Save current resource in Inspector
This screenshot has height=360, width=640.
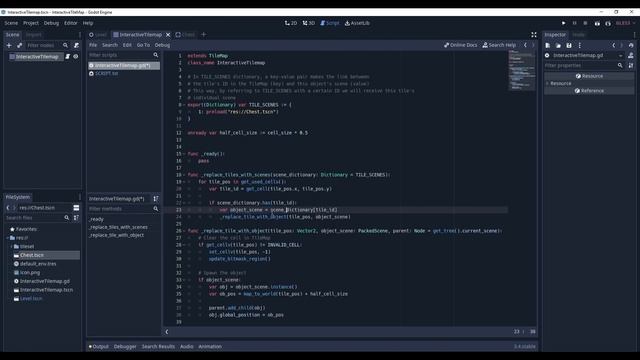point(569,45)
